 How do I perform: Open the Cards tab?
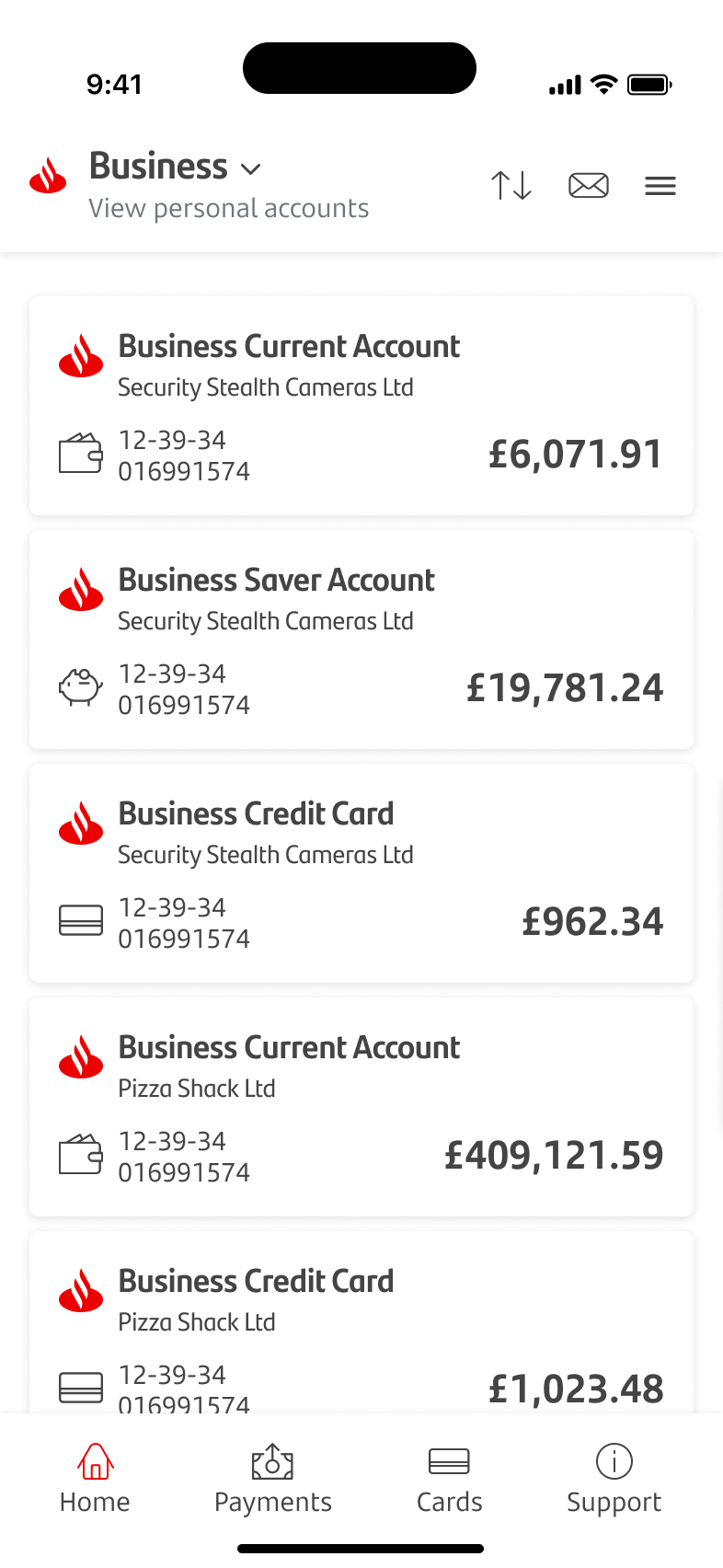point(449,1479)
